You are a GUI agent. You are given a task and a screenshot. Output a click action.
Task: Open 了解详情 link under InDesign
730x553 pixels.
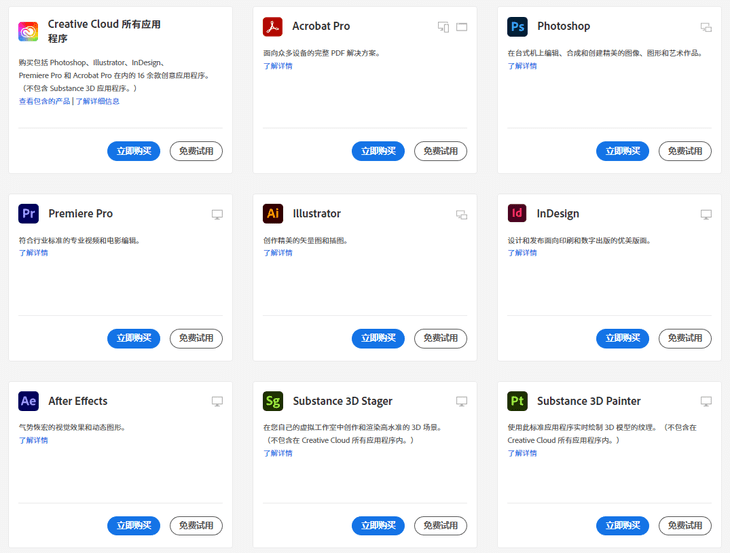522,253
